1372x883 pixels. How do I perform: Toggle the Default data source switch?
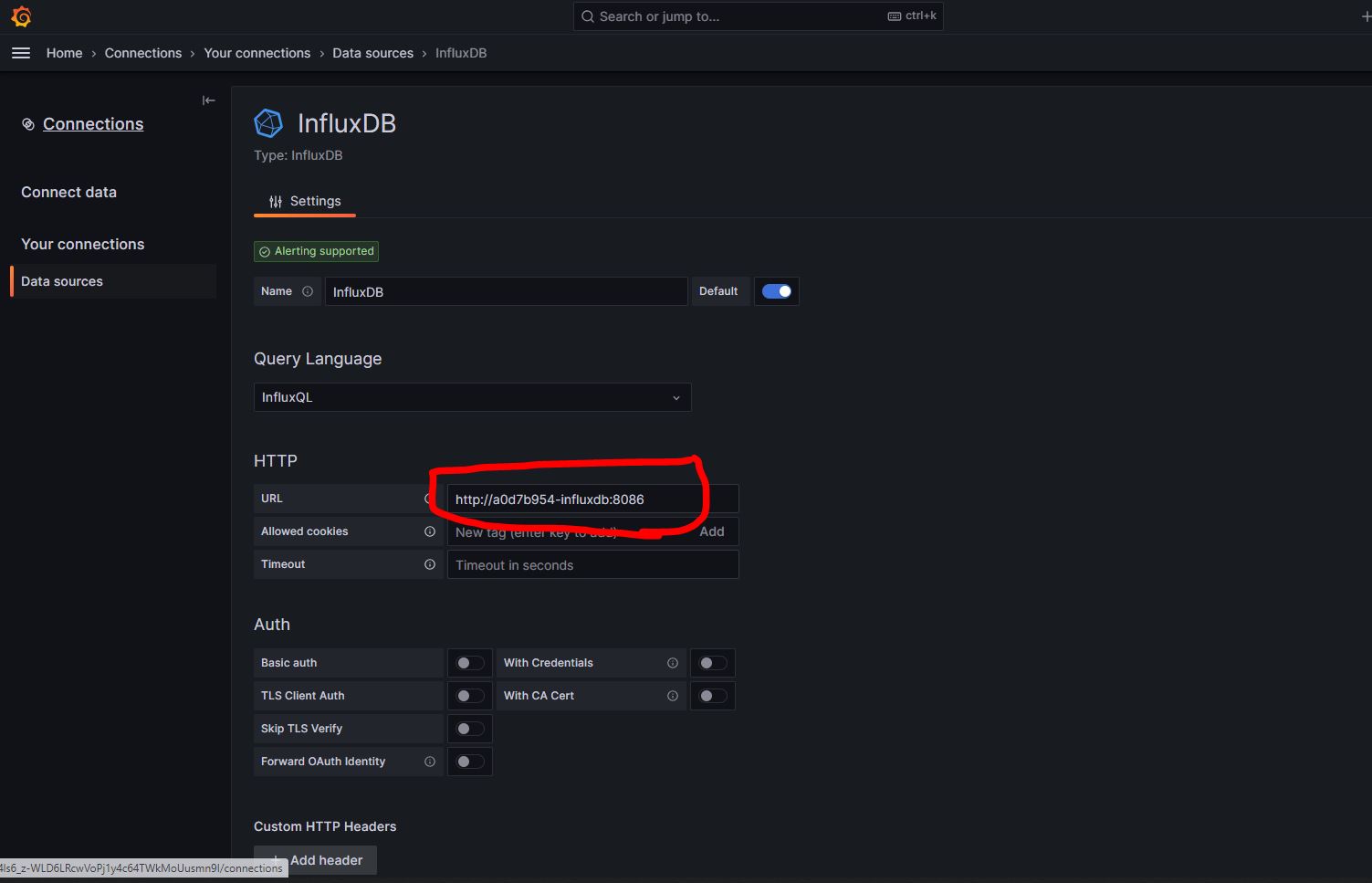pyautogui.click(x=777, y=291)
